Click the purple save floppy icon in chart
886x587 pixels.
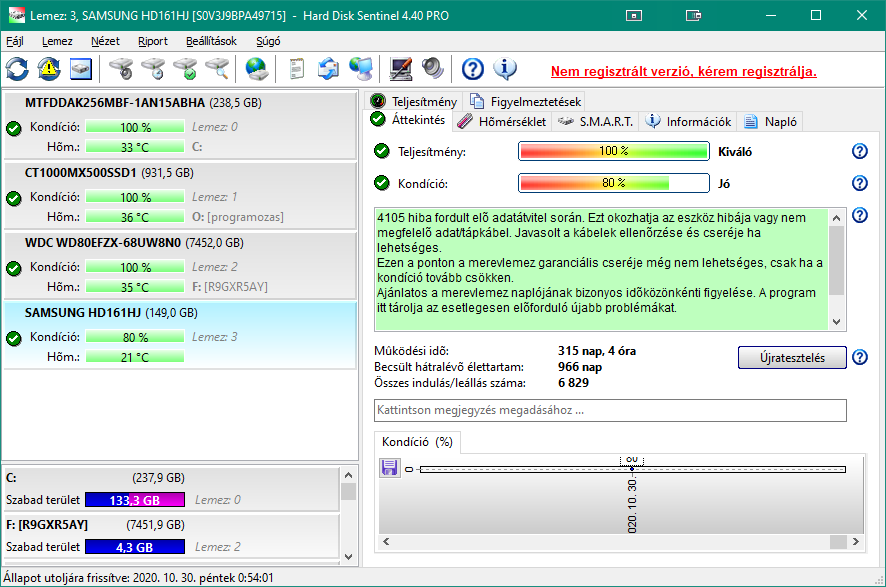pyautogui.click(x=389, y=468)
